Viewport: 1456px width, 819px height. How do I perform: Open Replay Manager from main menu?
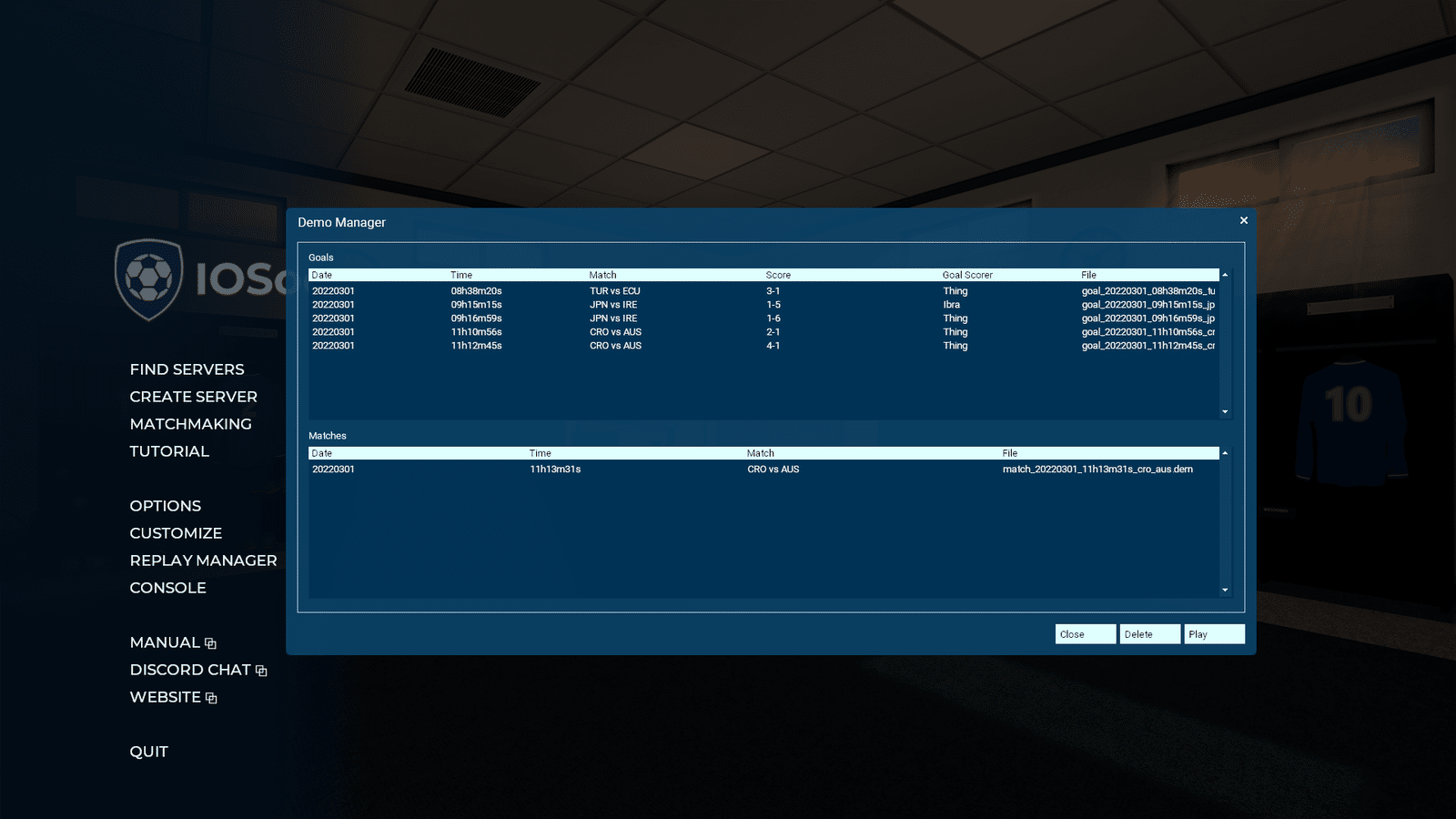click(203, 561)
